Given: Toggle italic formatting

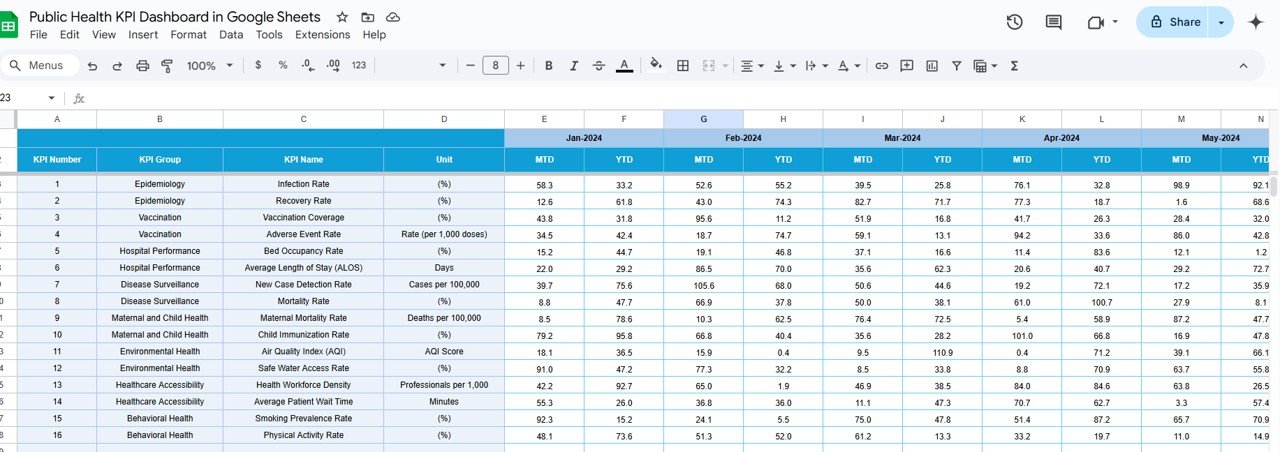Looking at the screenshot, I should [x=574, y=65].
